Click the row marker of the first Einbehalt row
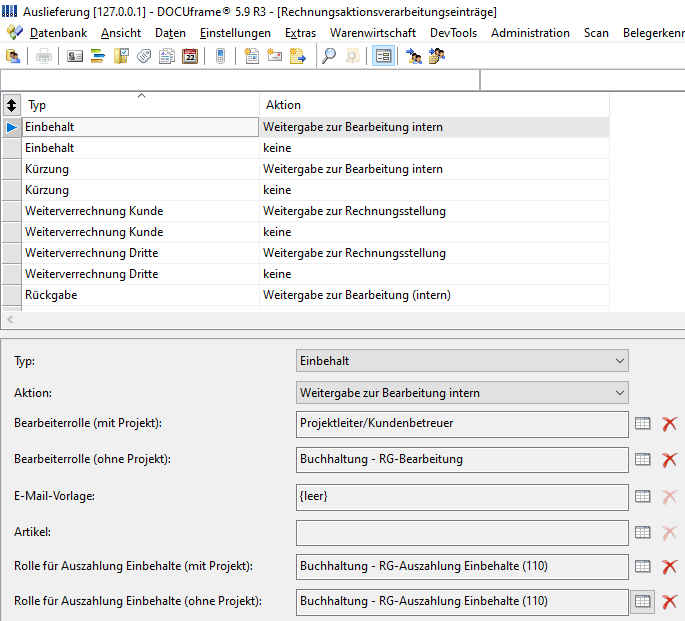The height and width of the screenshot is (621, 685). (x=12, y=127)
